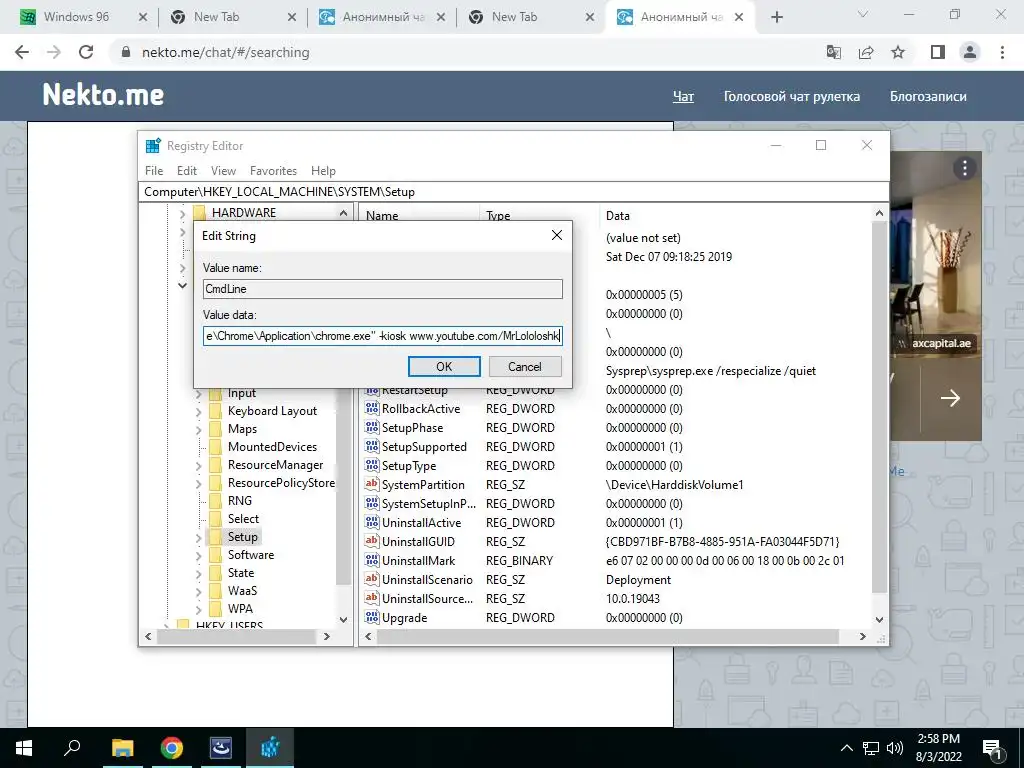Image resolution: width=1024 pixels, height=768 pixels.
Task: Click Chrome back navigation arrow
Action: [x=22, y=52]
